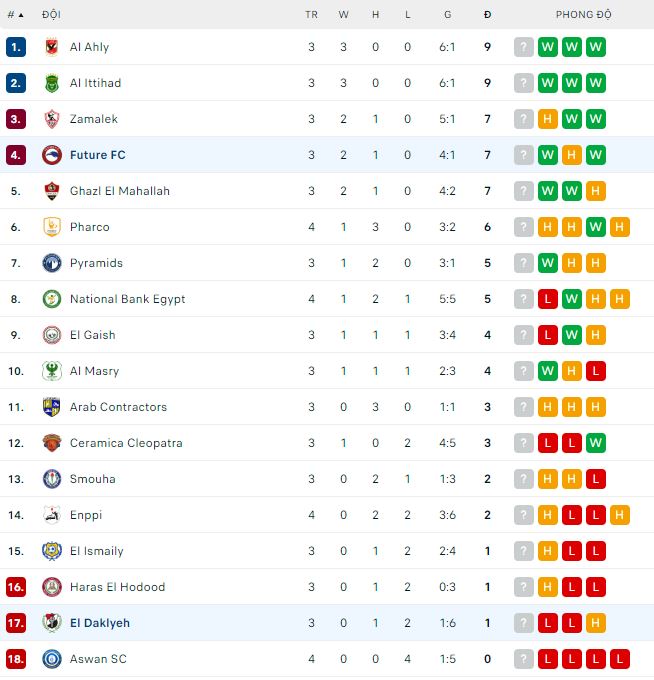Open the Al Ittihad team link
The image size is (654, 680).
95,83
